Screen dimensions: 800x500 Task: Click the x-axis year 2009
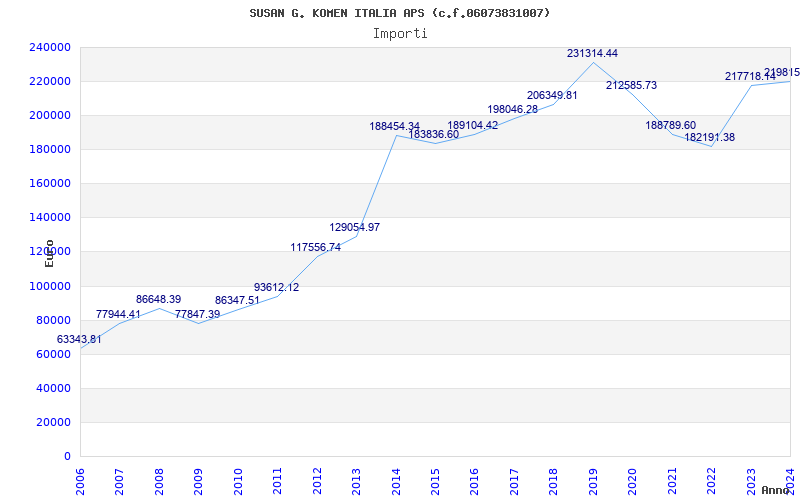pyautogui.click(x=198, y=482)
